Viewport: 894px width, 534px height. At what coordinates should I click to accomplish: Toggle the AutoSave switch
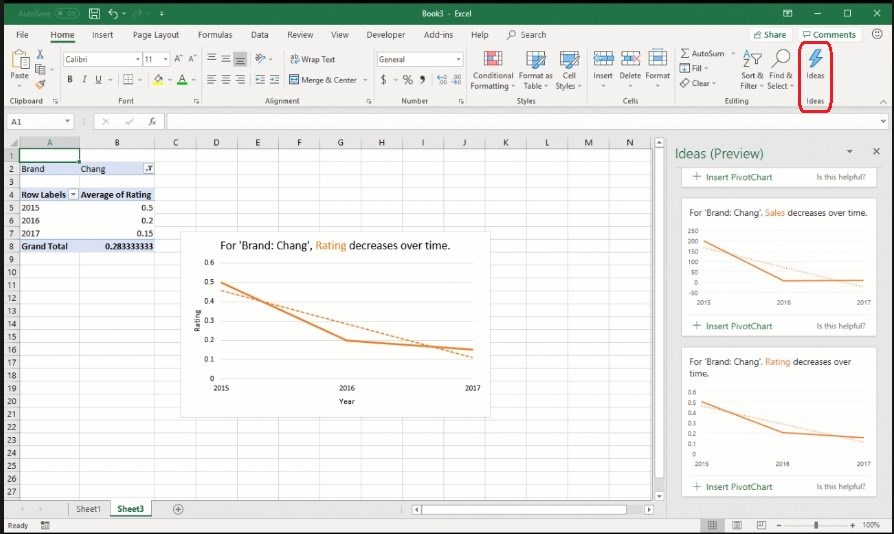coord(67,13)
